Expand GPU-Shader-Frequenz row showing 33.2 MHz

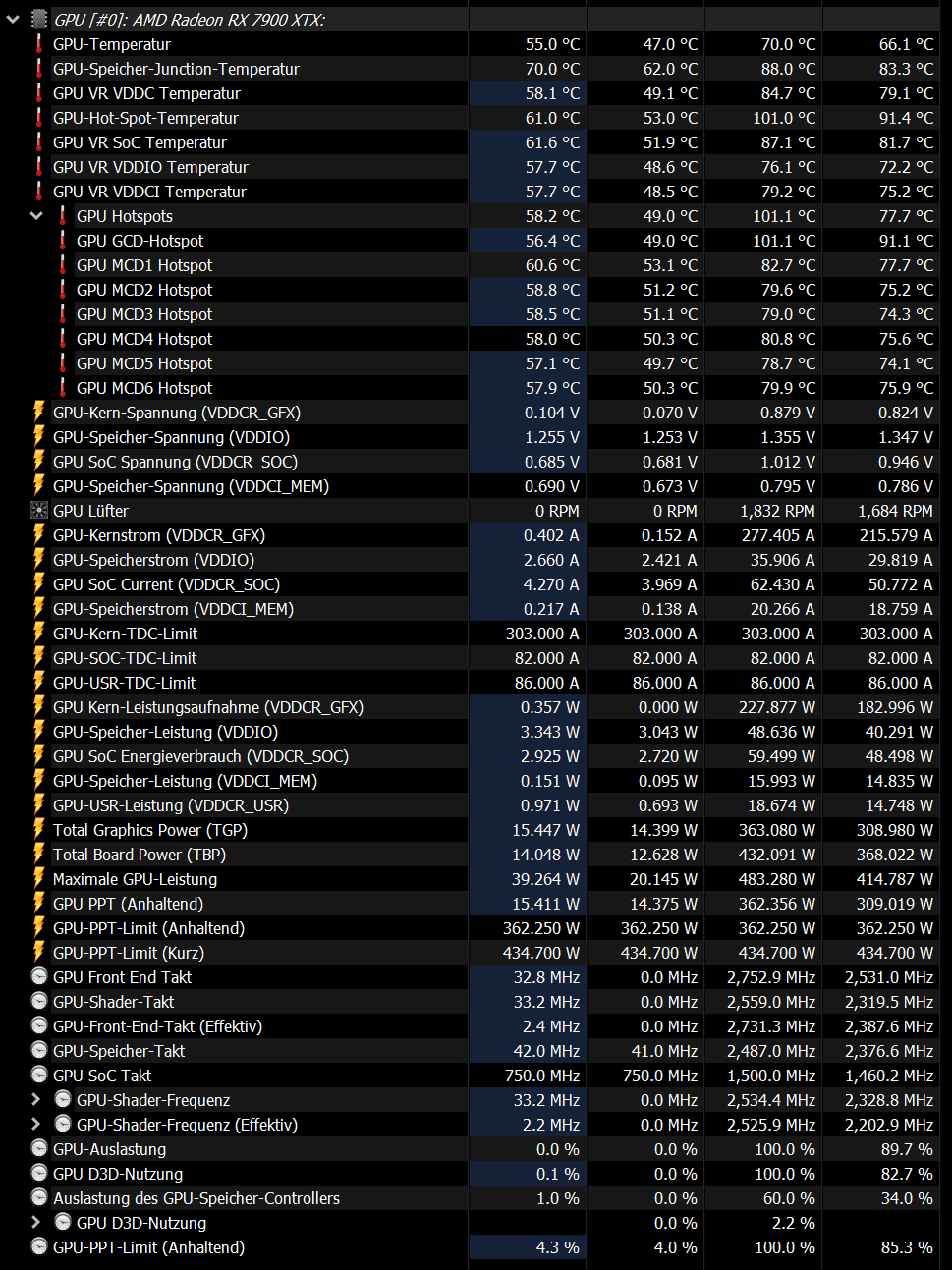point(36,1099)
